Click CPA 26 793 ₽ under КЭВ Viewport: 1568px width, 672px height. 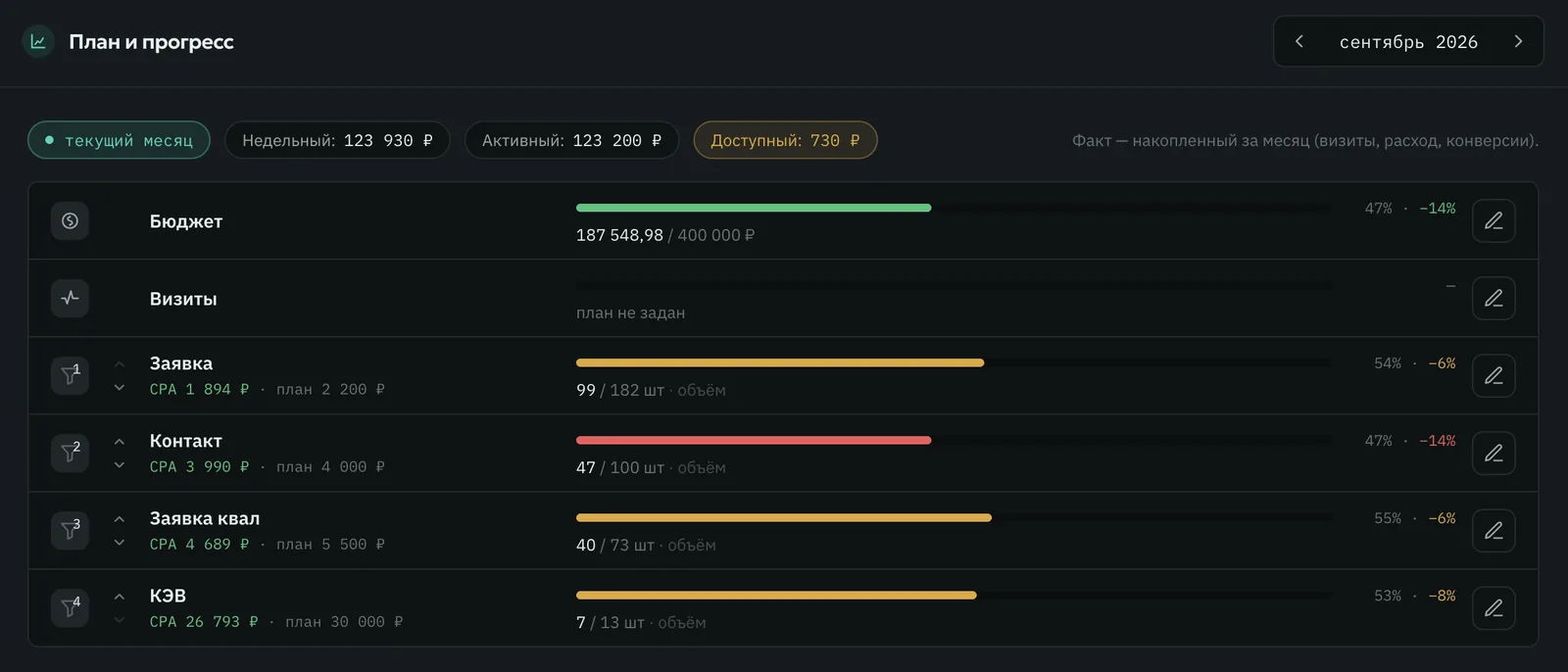point(204,621)
